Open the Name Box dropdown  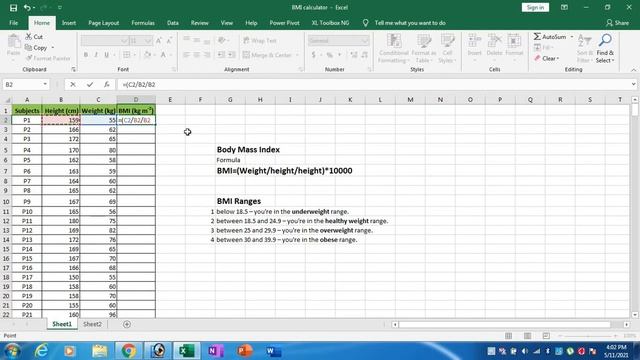[x=45, y=84]
